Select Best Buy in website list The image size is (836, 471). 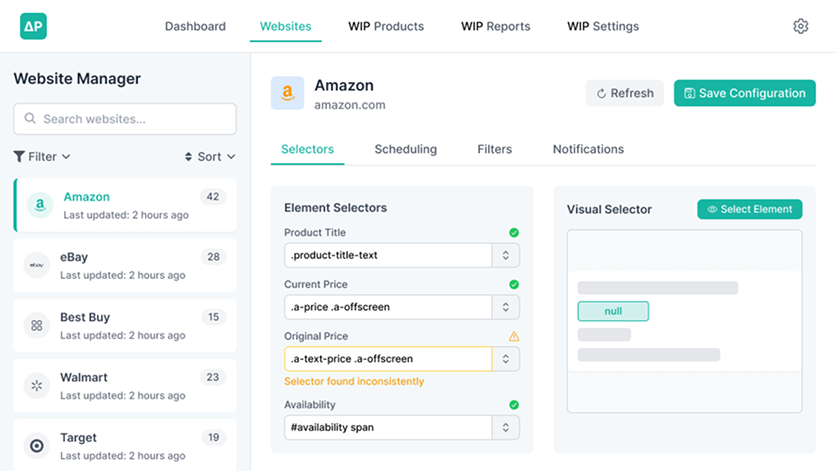click(125, 325)
